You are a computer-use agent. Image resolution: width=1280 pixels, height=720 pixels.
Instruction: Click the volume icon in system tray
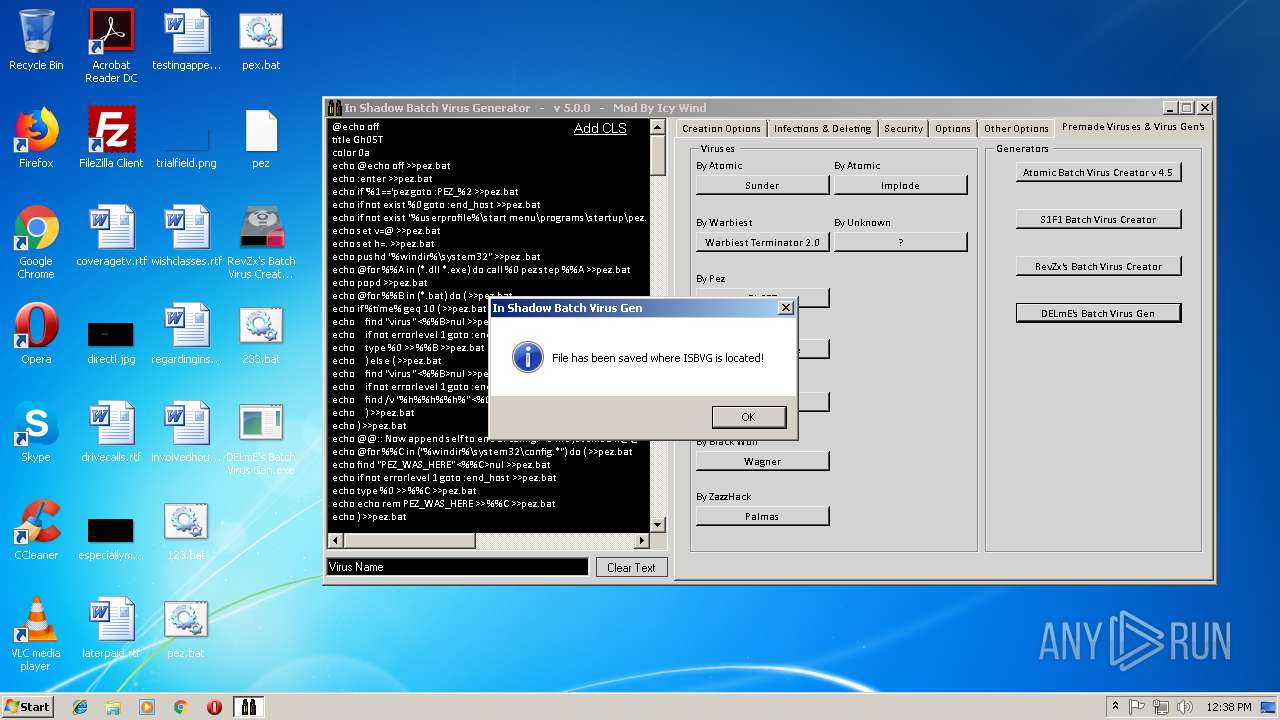tap(1185, 707)
